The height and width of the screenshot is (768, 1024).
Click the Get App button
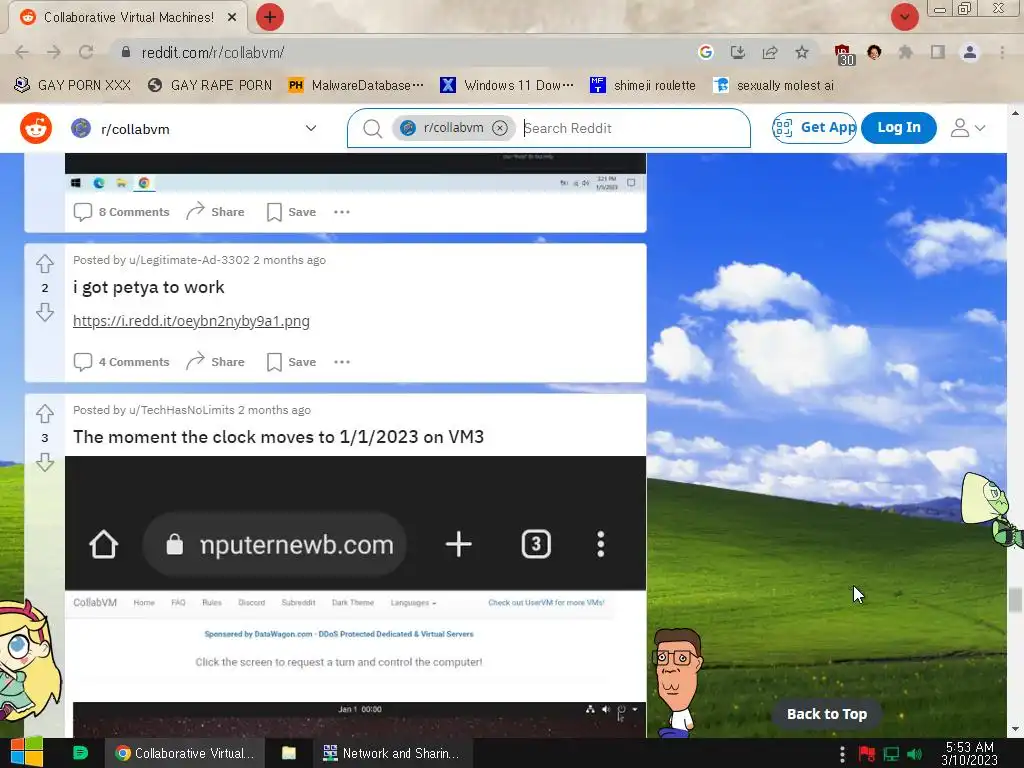click(814, 127)
